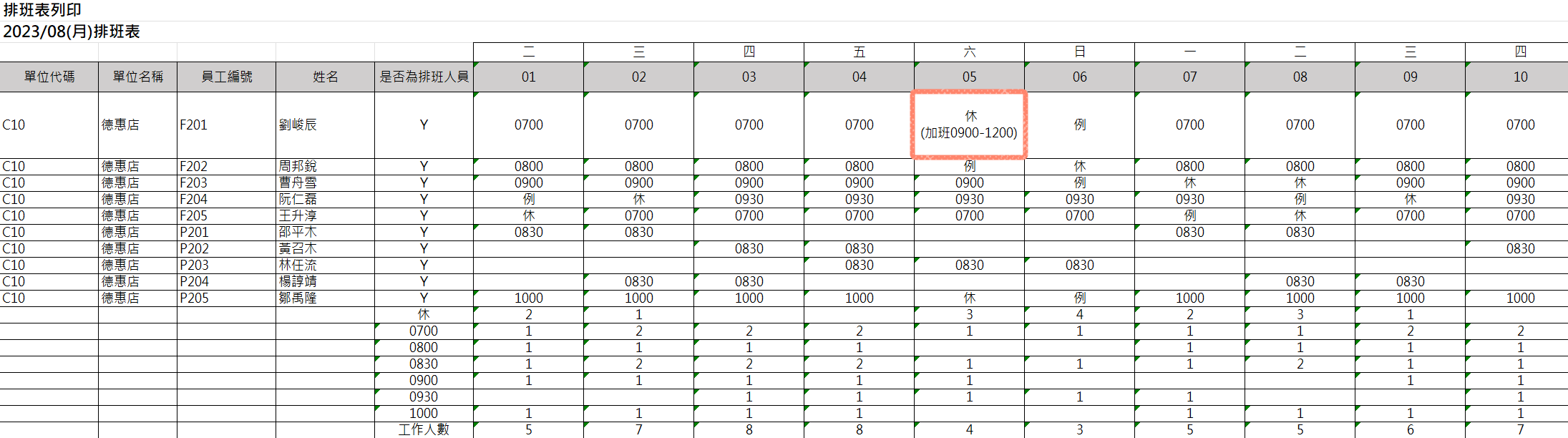1568x438 pixels.
Task: Select the 0930 shift summary row label
Action: 424,396
